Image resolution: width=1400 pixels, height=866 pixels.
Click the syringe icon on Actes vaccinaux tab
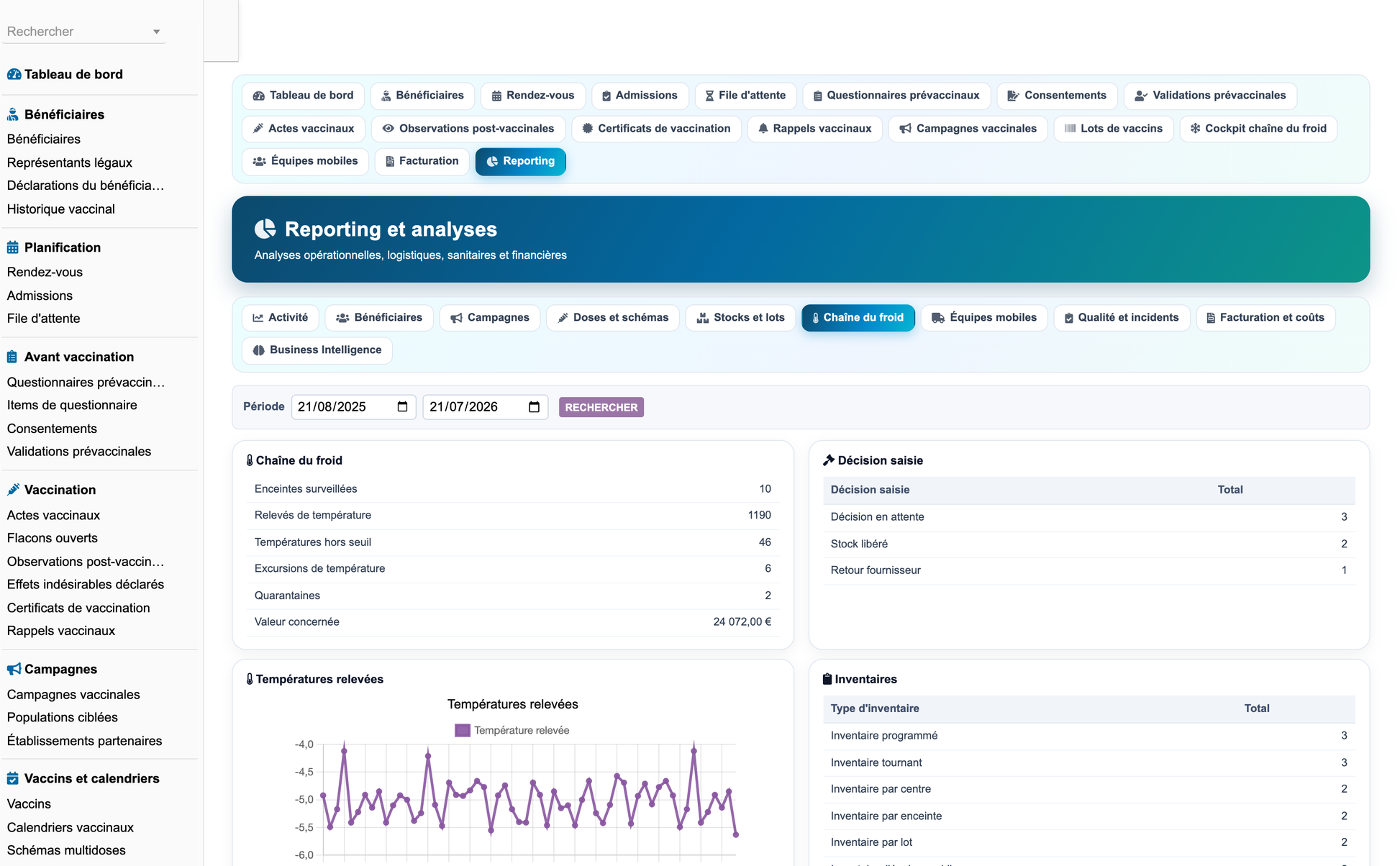tap(258, 128)
